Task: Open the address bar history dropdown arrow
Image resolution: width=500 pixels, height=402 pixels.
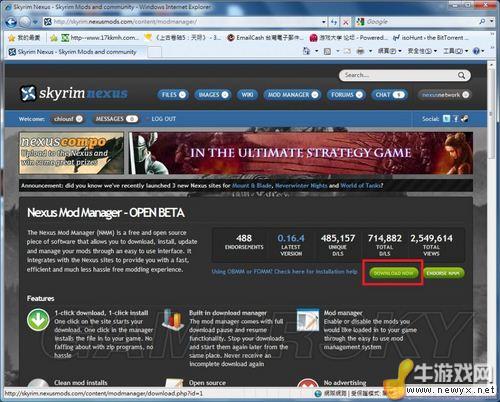Action: tap(324, 22)
